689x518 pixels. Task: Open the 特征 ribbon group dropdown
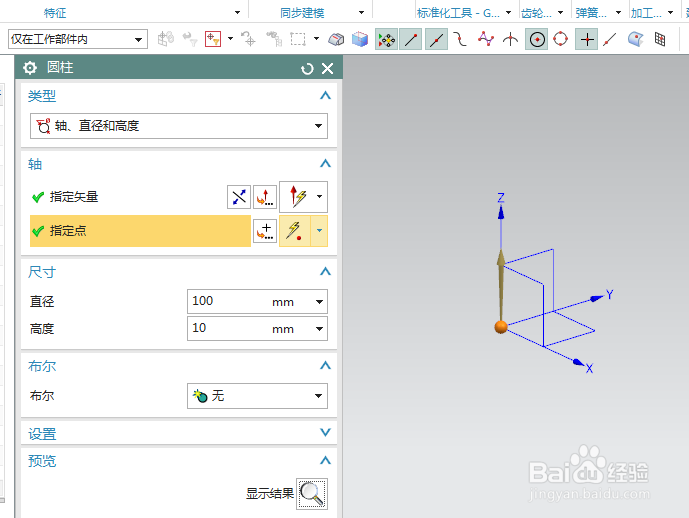(237, 12)
